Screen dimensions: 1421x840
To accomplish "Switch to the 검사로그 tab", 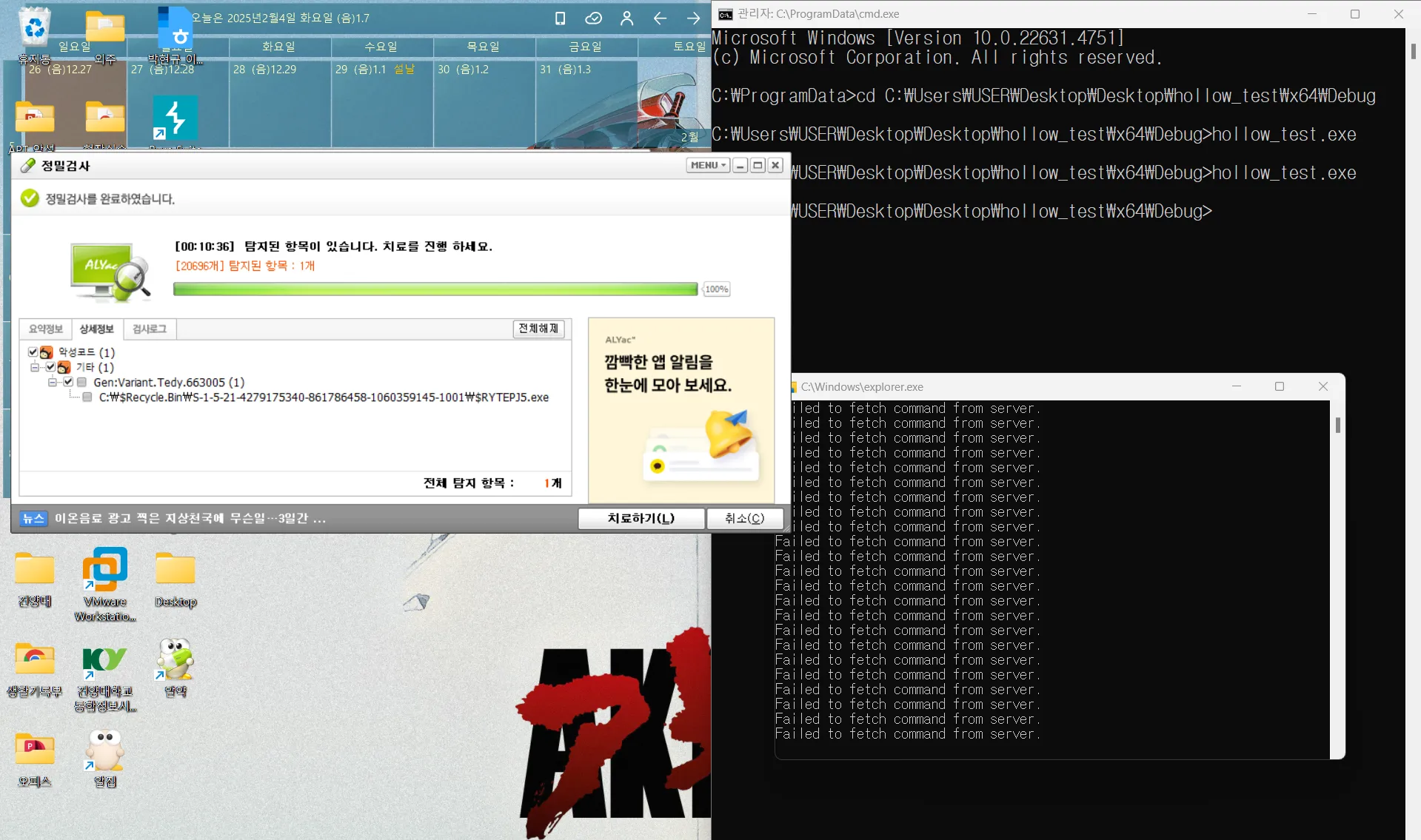I will [x=148, y=329].
